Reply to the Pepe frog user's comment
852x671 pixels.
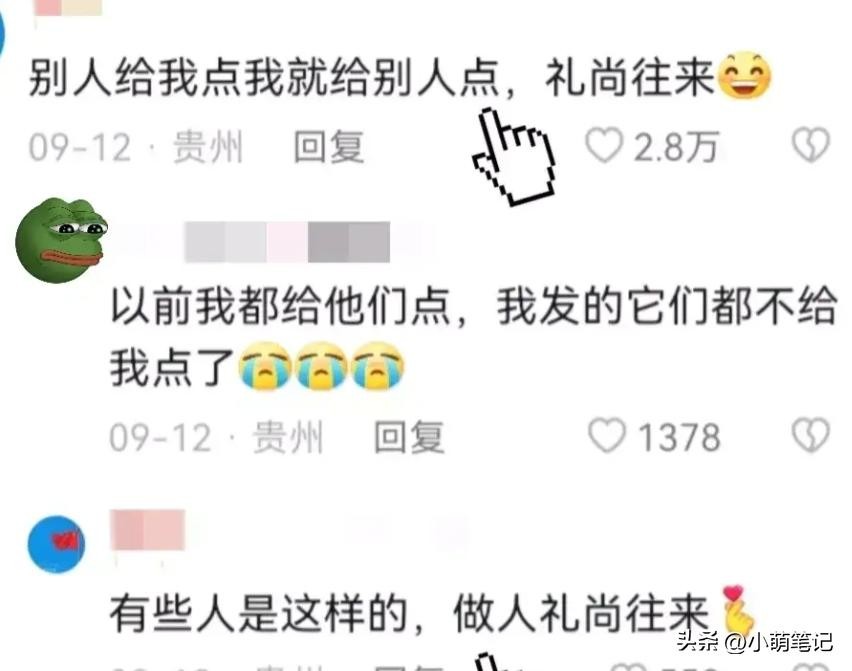click(x=409, y=437)
